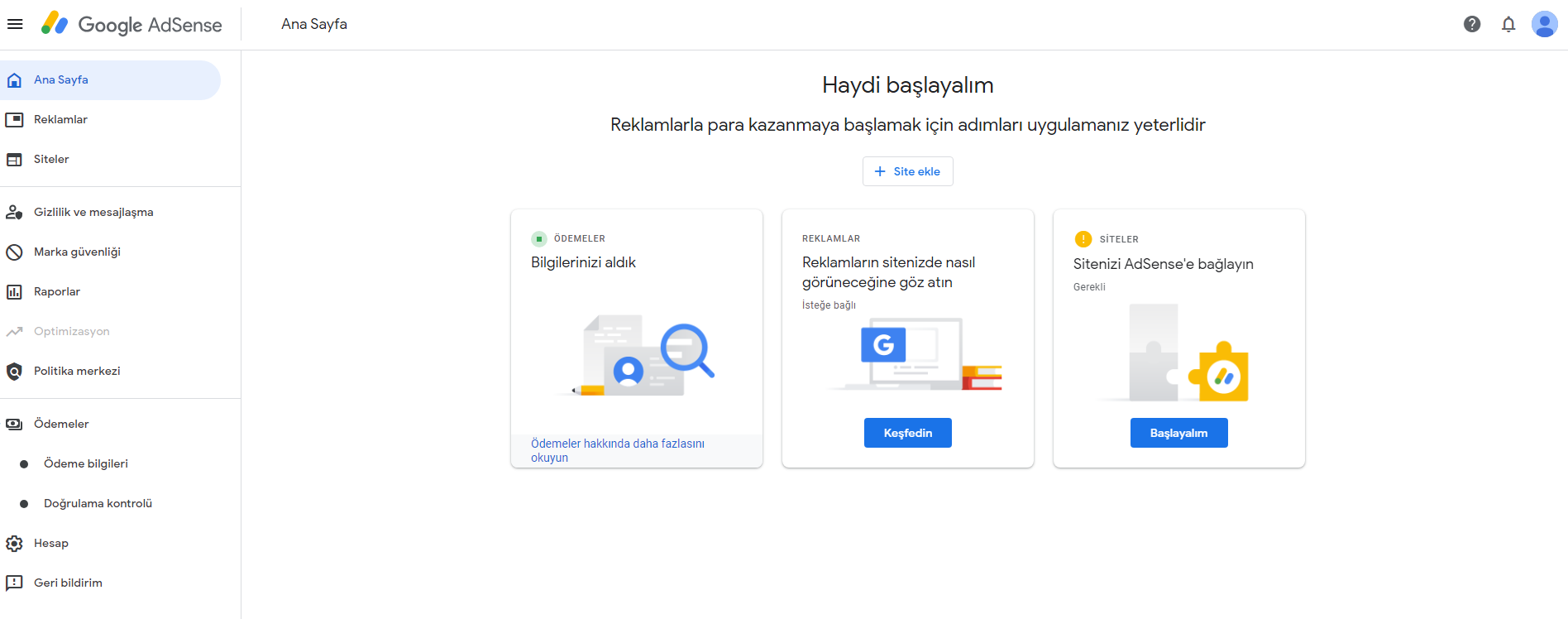Click the Raporlar chart icon
Screen dimensions: 1568x619
point(14,292)
